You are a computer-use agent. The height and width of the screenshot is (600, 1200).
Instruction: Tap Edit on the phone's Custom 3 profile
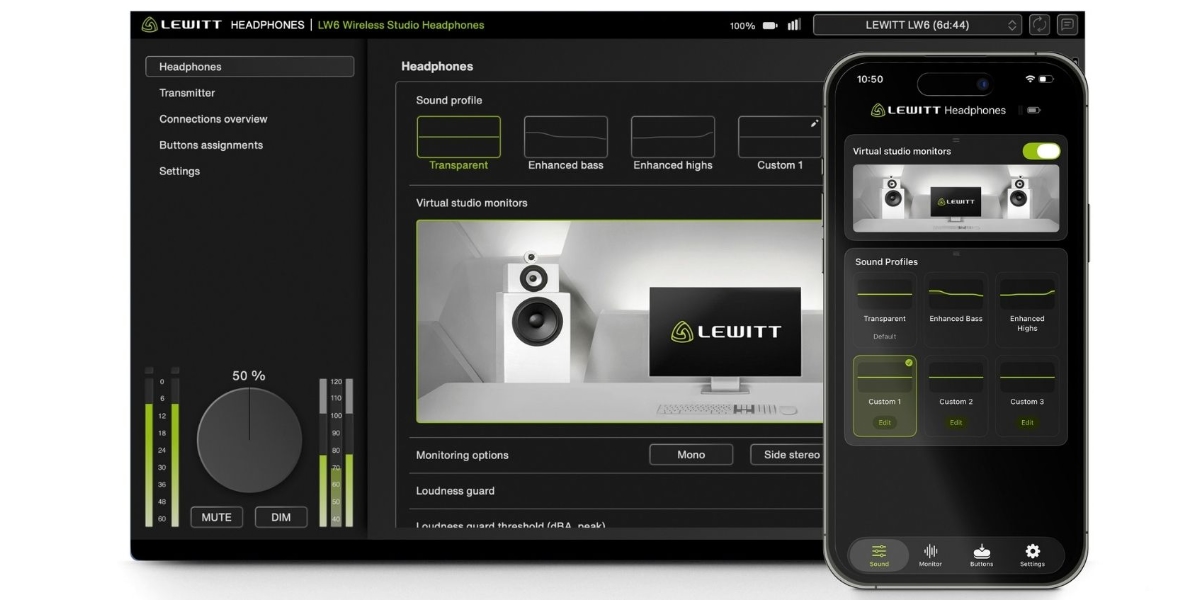tap(1027, 423)
